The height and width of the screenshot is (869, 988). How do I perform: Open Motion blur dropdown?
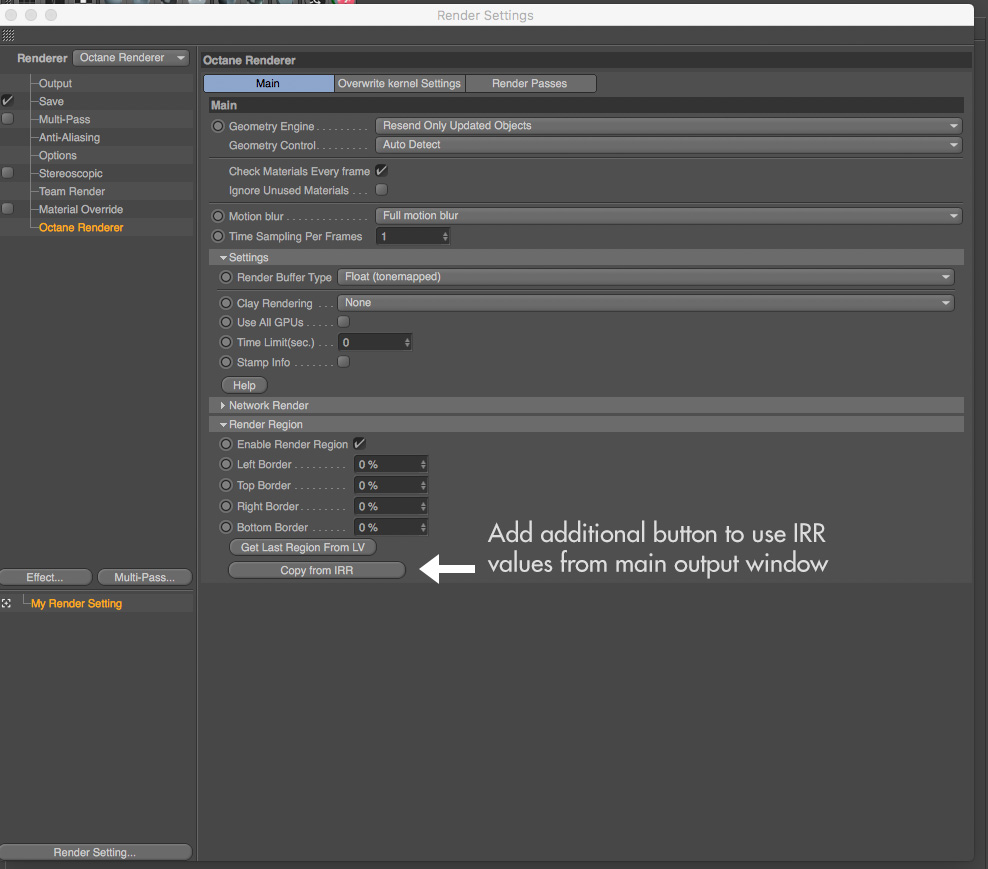pyautogui.click(x=669, y=216)
